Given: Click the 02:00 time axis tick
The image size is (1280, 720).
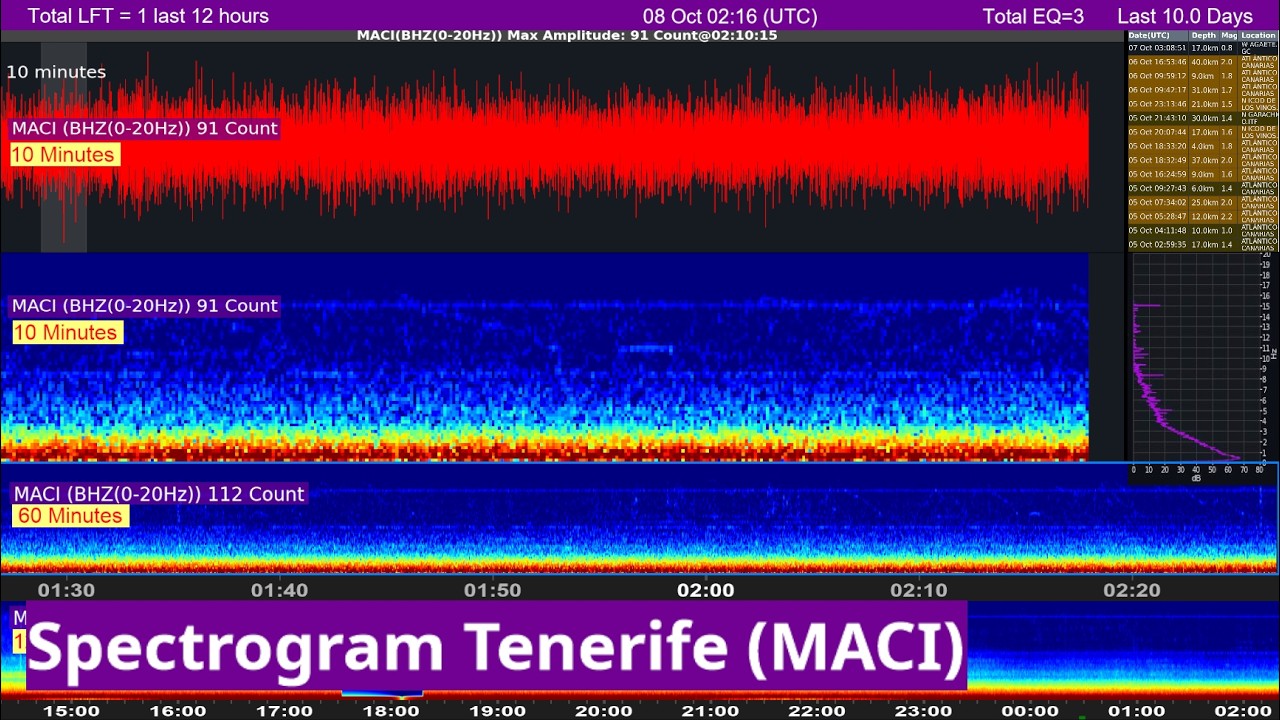Looking at the screenshot, I should pos(706,590).
